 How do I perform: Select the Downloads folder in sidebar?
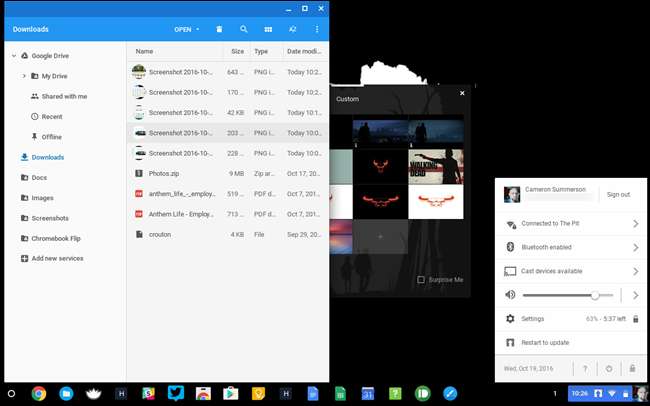click(48, 157)
